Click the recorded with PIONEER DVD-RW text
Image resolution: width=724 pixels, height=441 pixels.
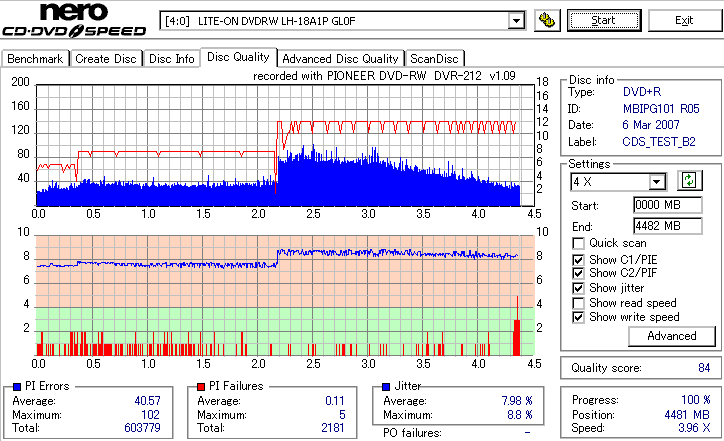pos(384,76)
